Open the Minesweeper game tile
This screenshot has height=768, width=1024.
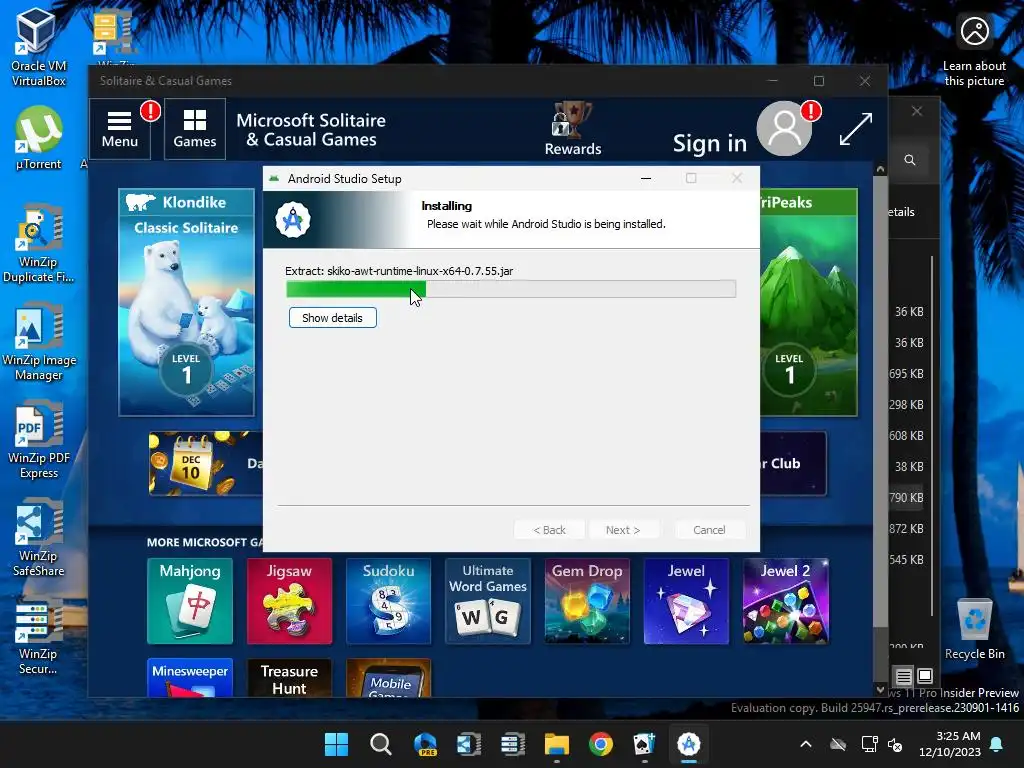pos(190,678)
